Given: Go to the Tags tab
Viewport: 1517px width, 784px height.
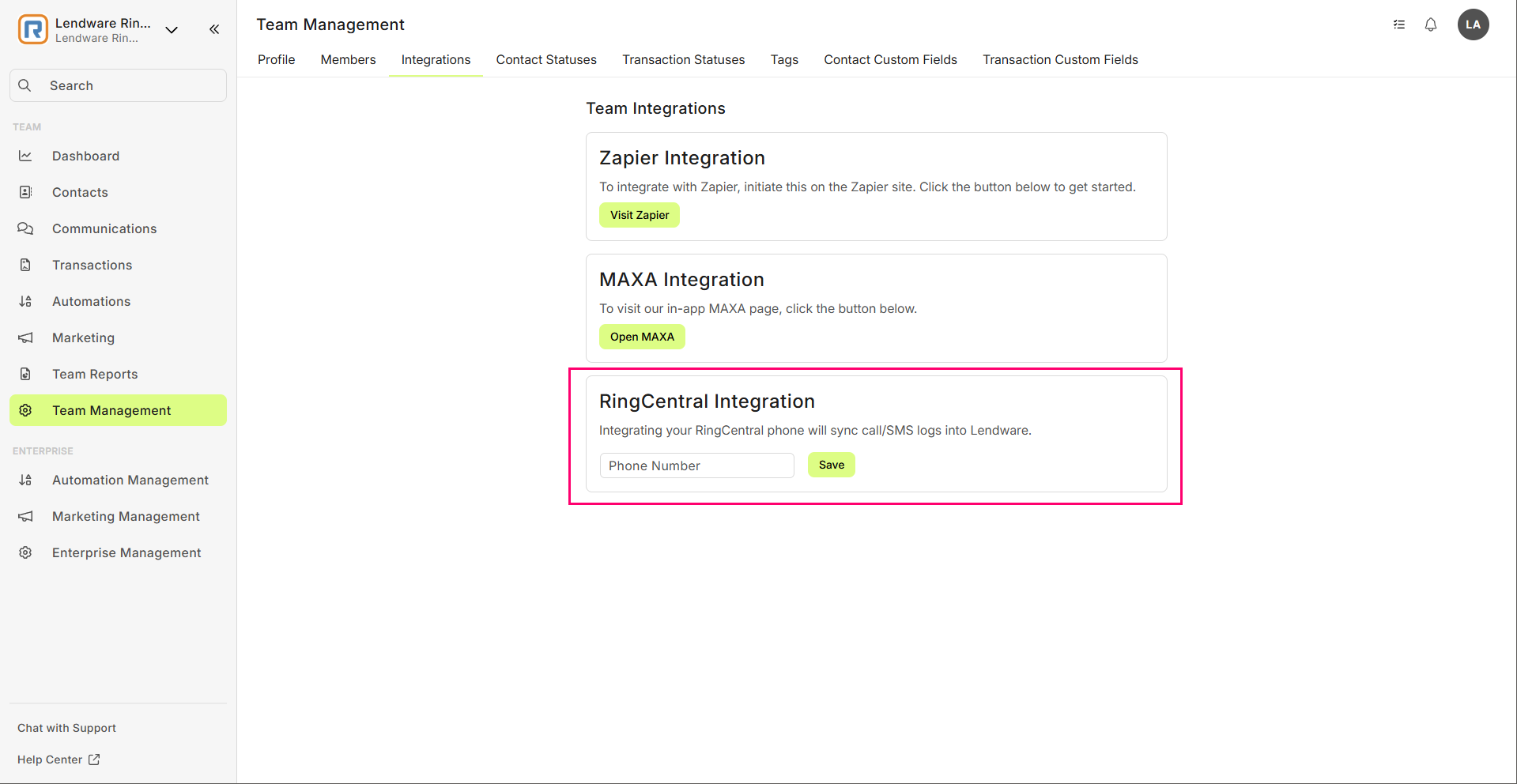Looking at the screenshot, I should click(x=784, y=59).
